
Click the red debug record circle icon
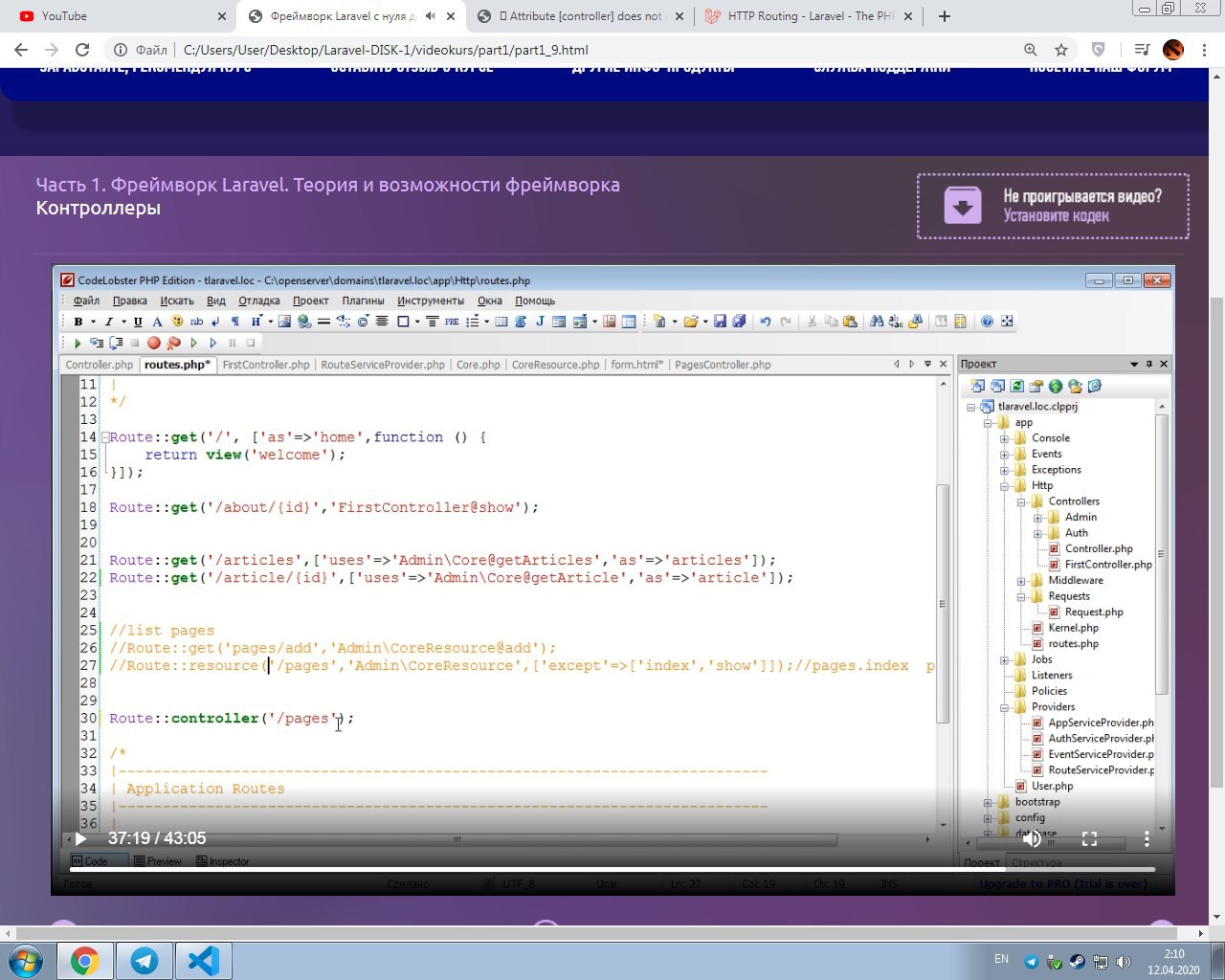coord(154,342)
